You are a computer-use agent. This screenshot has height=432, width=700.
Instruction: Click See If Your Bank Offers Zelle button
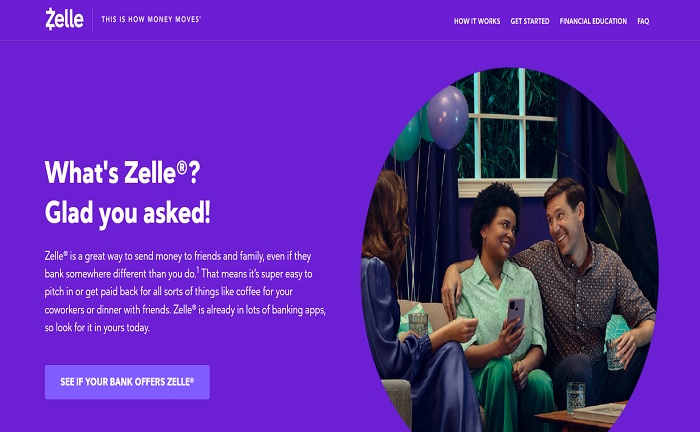[127, 382]
